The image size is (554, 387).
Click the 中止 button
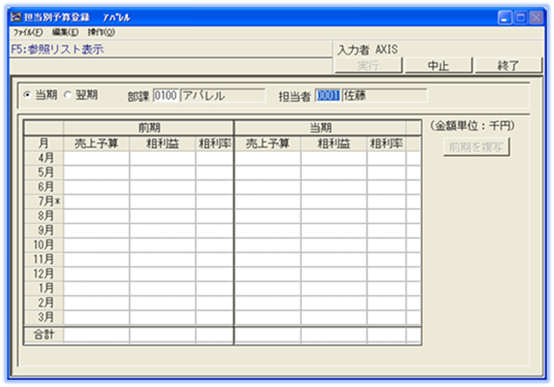pyautogui.click(x=438, y=65)
